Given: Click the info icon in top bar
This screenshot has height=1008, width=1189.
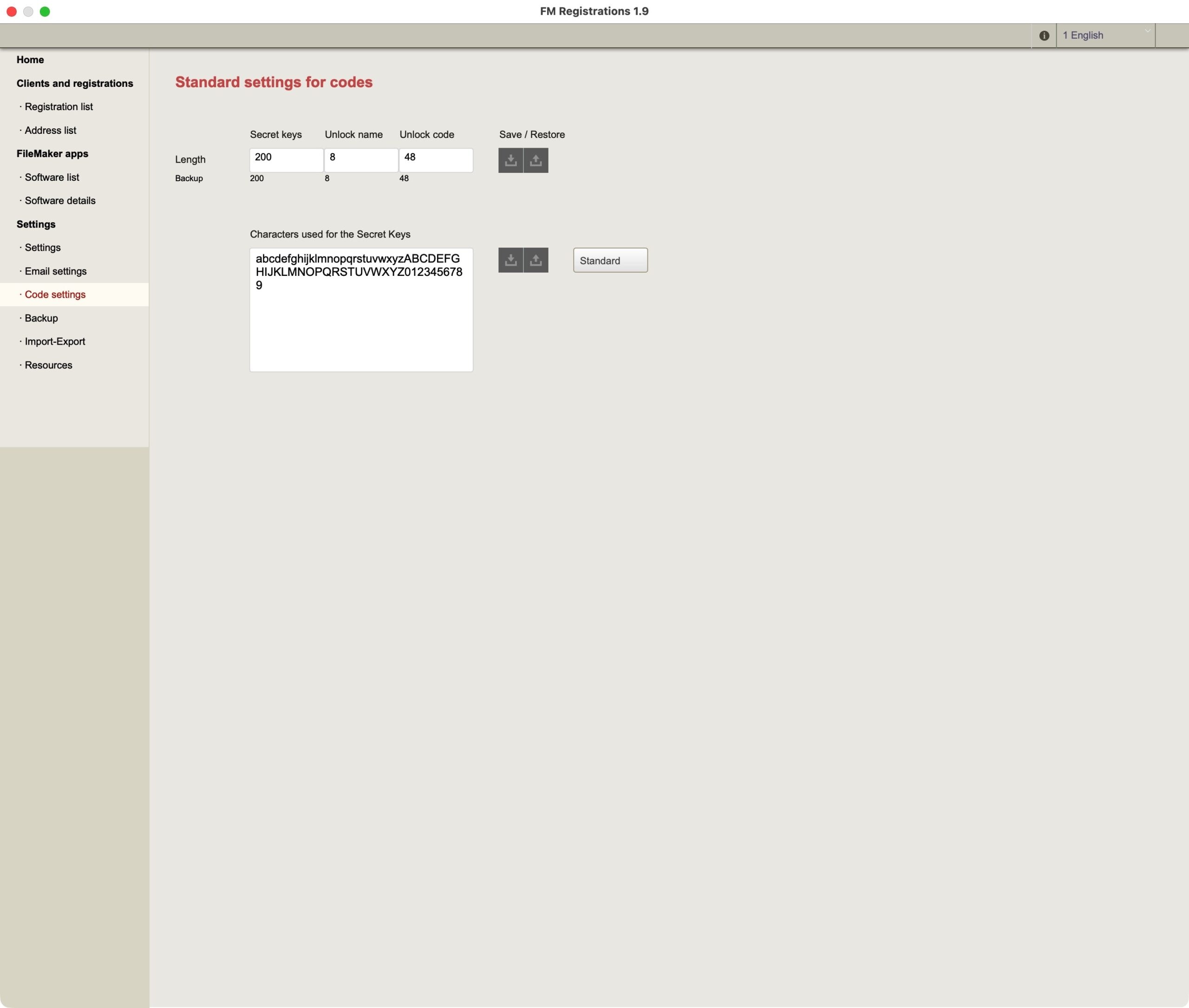Looking at the screenshot, I should [1044, 35].
